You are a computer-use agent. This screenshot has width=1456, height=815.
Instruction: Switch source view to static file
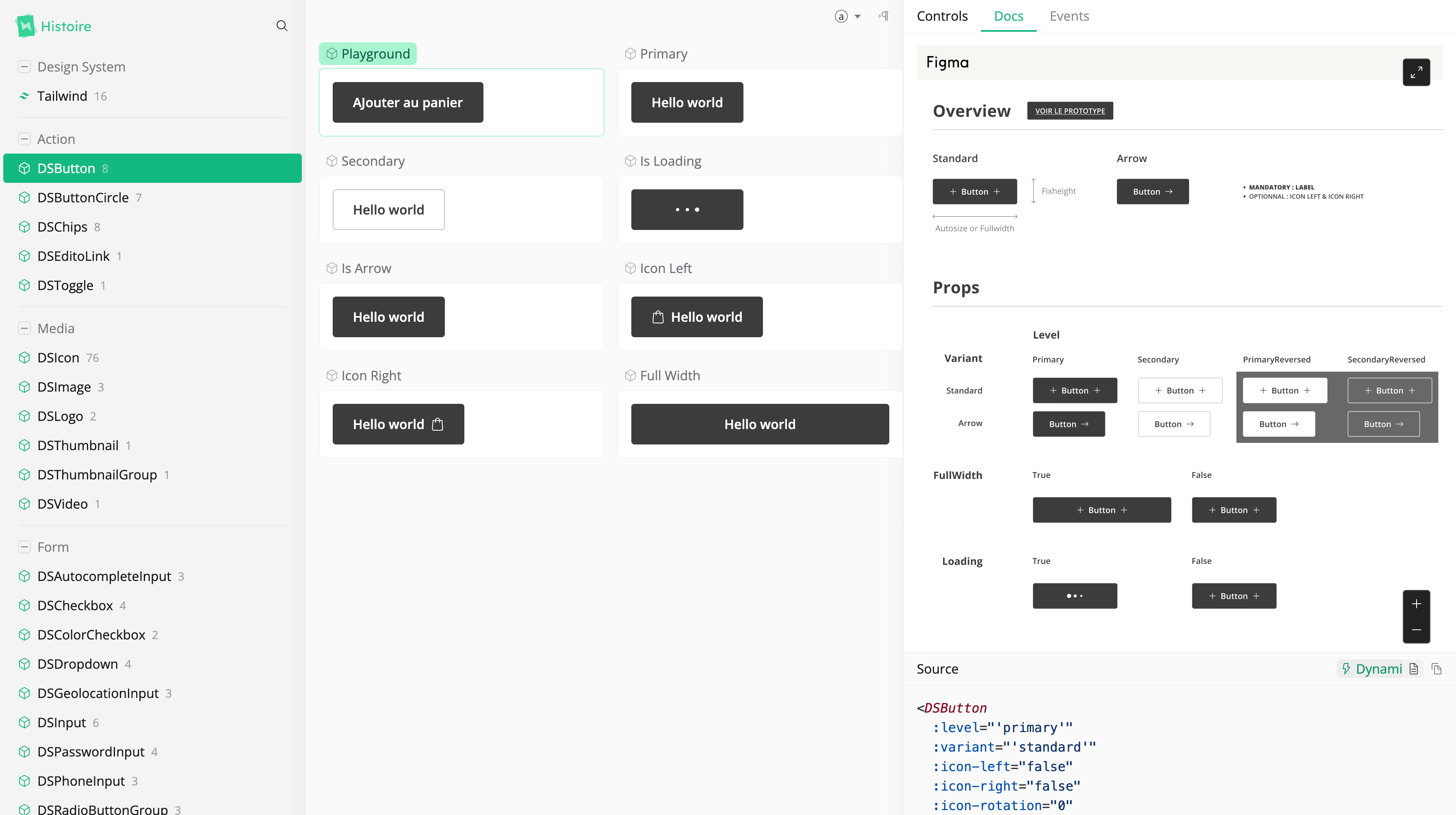point(1415,669)
